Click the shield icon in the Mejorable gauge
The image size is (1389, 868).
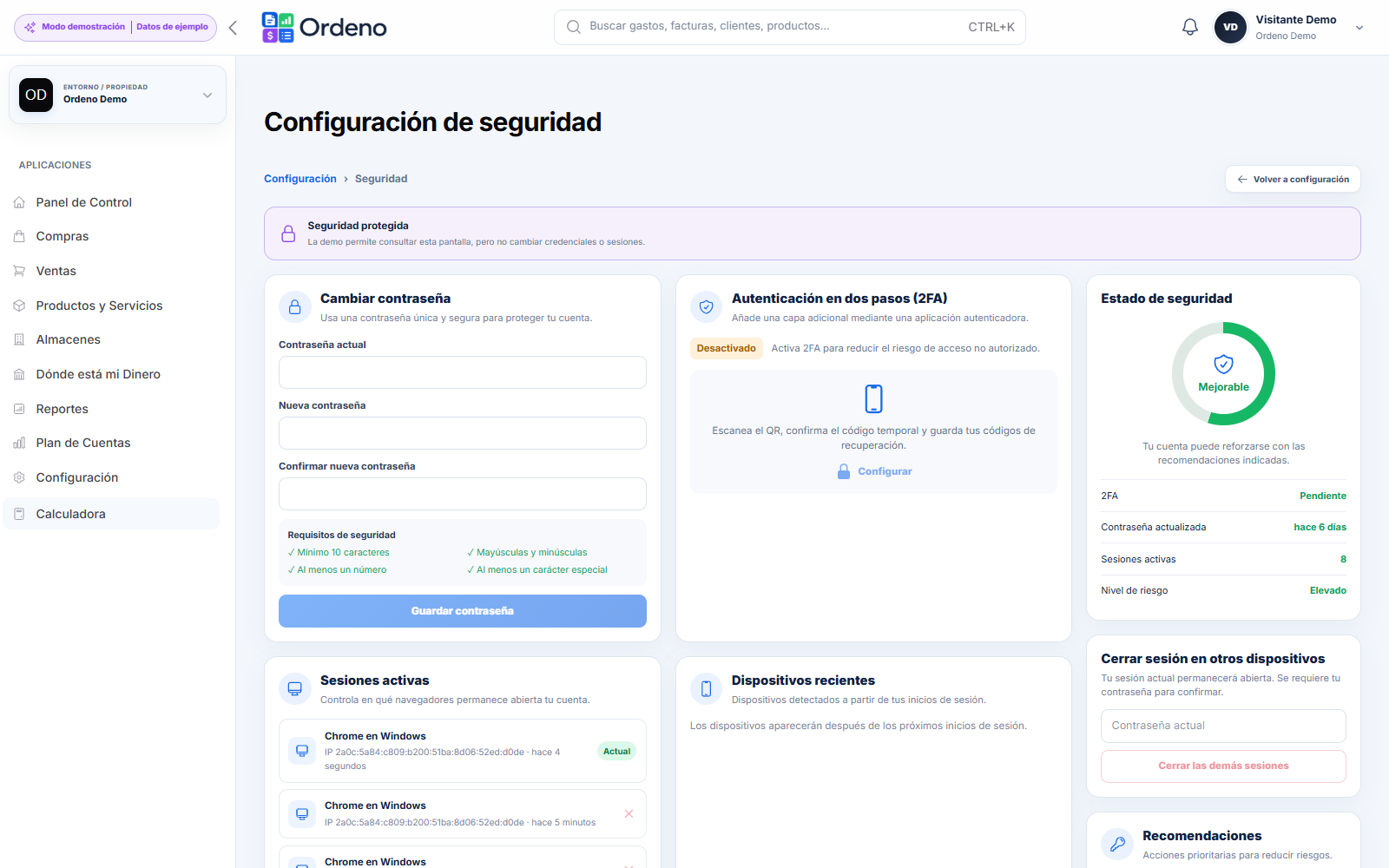1223,365
